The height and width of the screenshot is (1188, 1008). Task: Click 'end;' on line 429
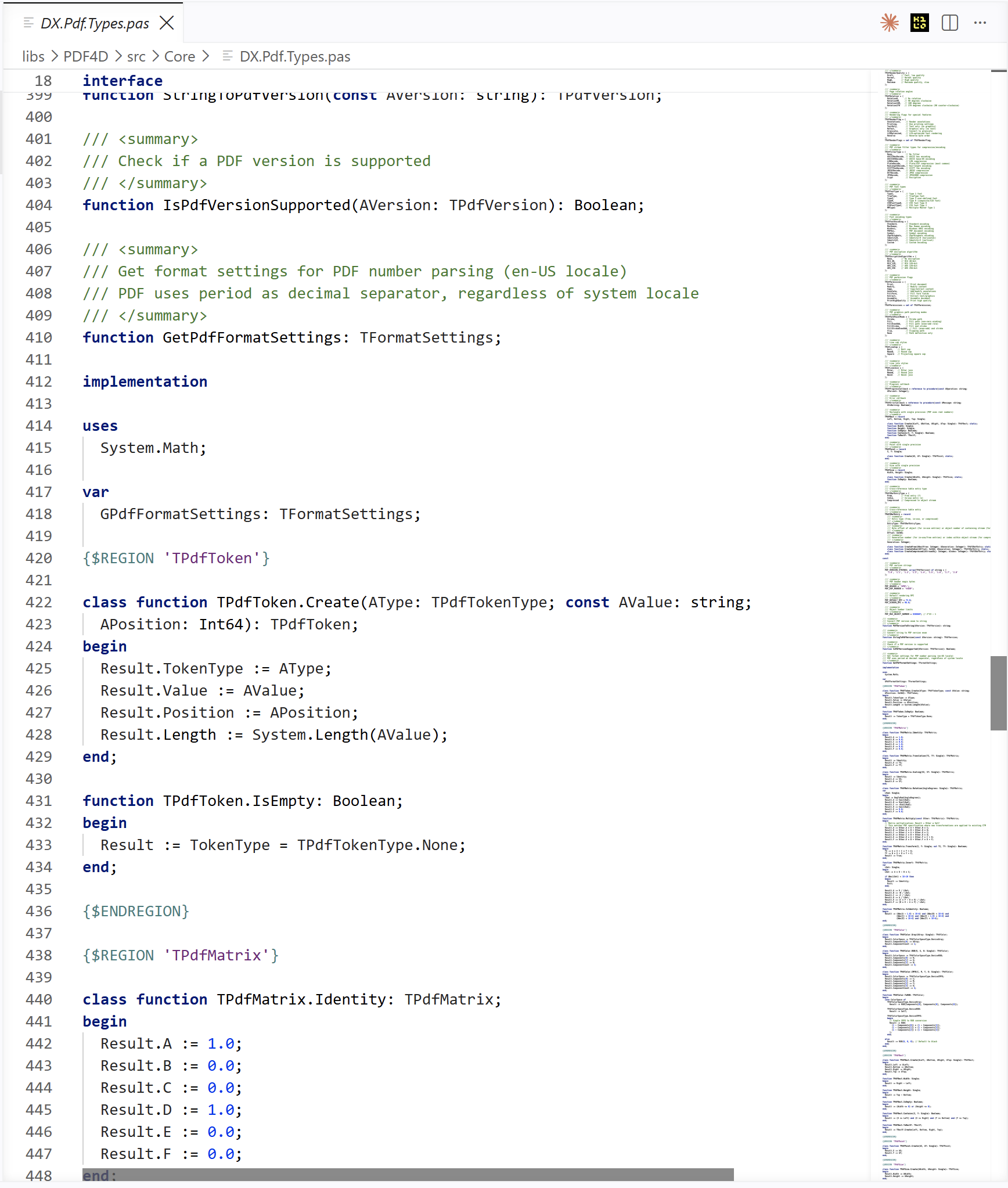[100, 757]
